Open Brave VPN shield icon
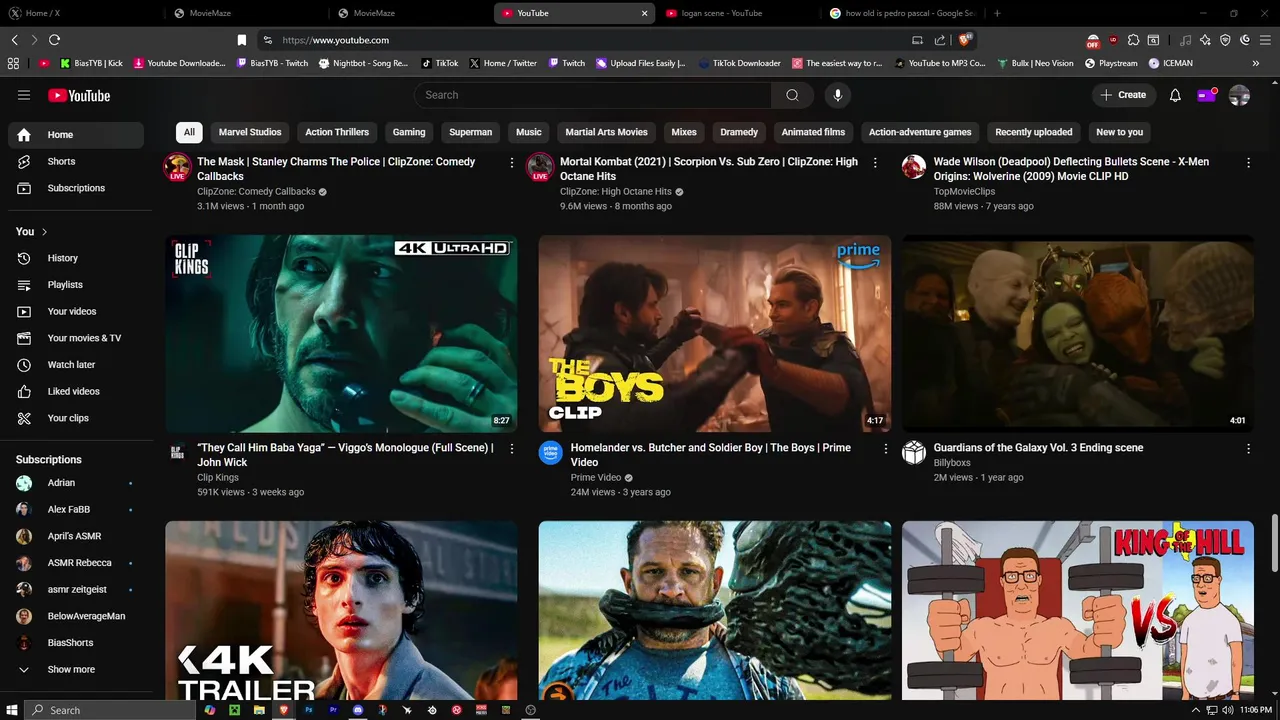Image resolution: width=1280 pixels, height=720 pixels. tap(1225, 40)
